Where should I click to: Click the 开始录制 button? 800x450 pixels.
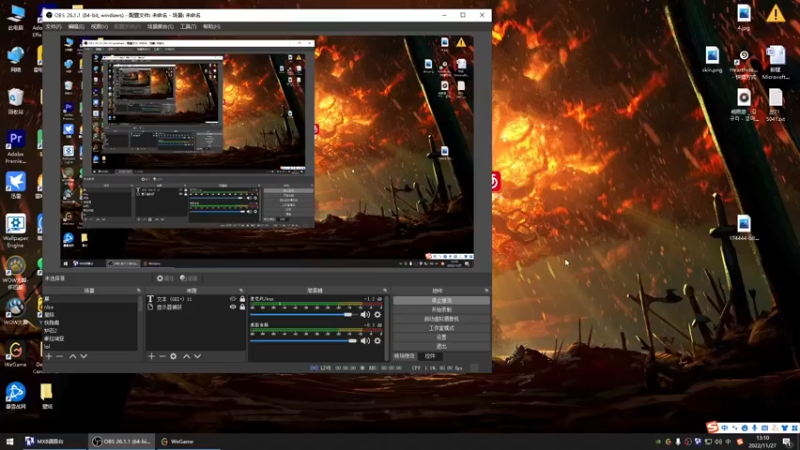(x=441, y=309)
